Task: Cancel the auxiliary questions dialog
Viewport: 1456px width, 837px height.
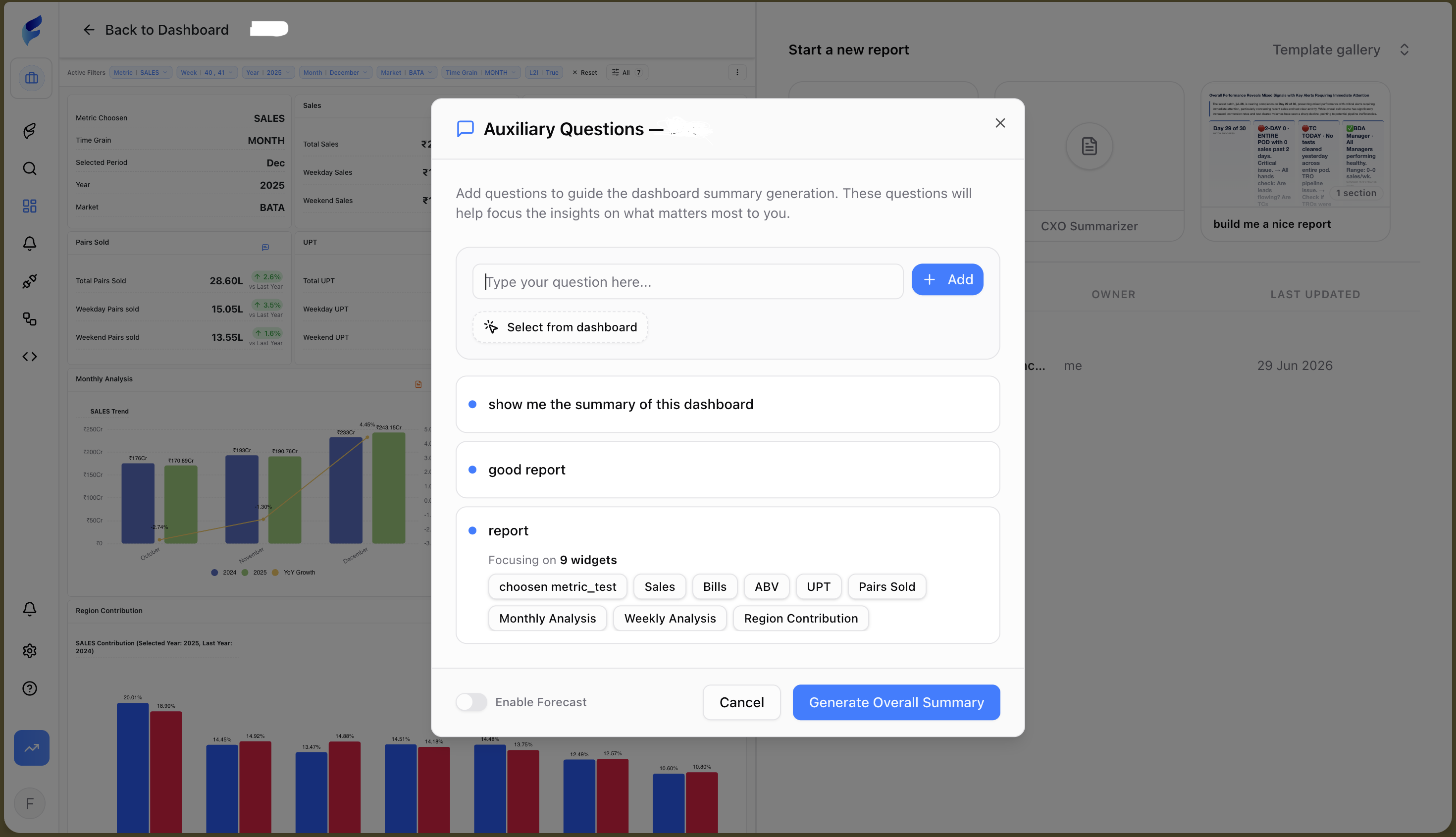Action: pos(741,702)
